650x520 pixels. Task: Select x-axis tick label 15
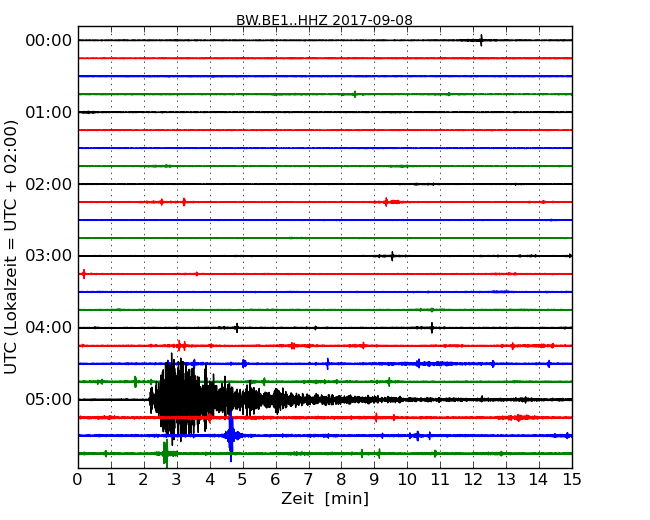coord(572,479)
